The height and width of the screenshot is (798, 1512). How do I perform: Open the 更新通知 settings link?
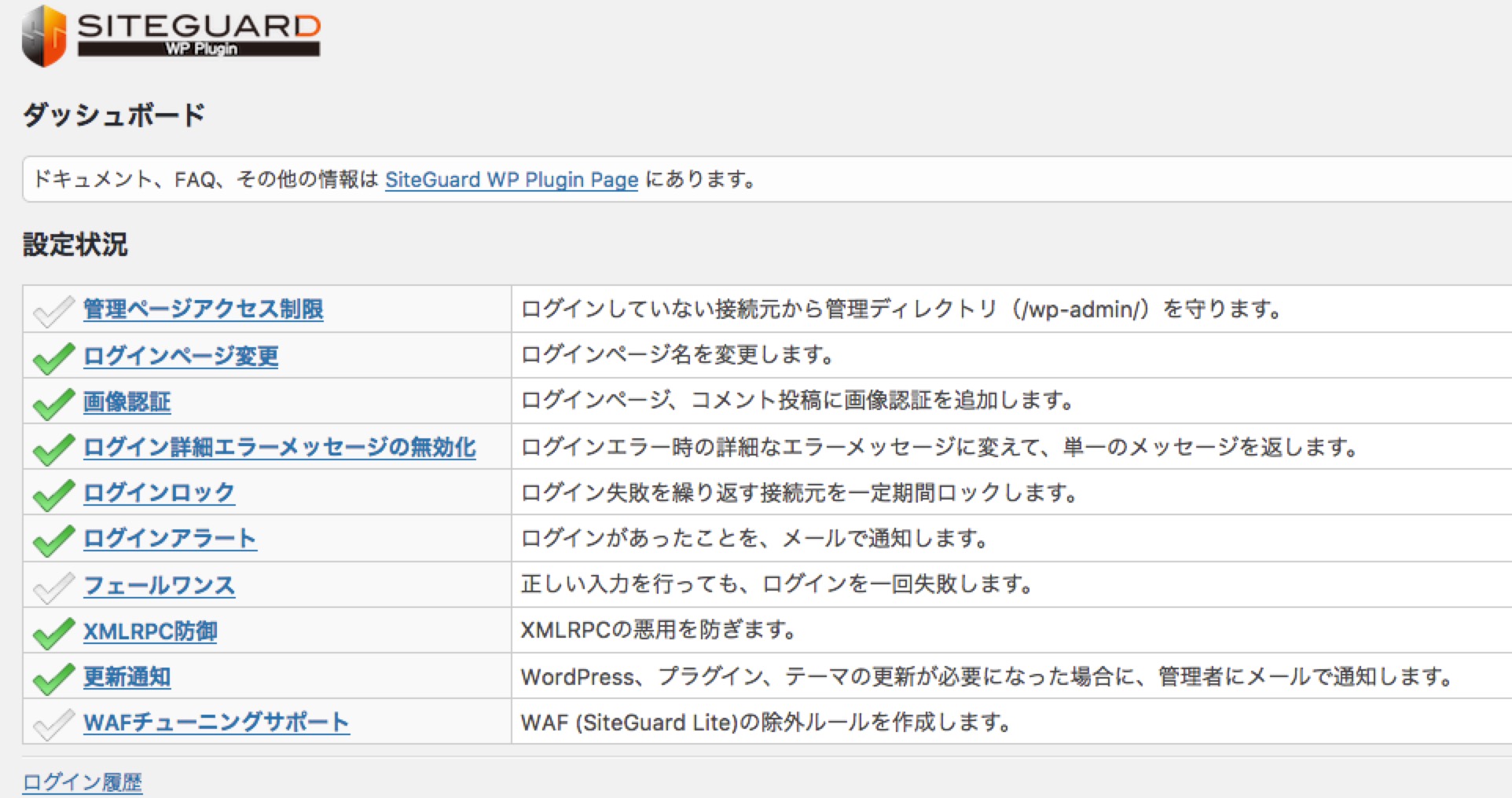pyautogui.click(x=127, y=677)
